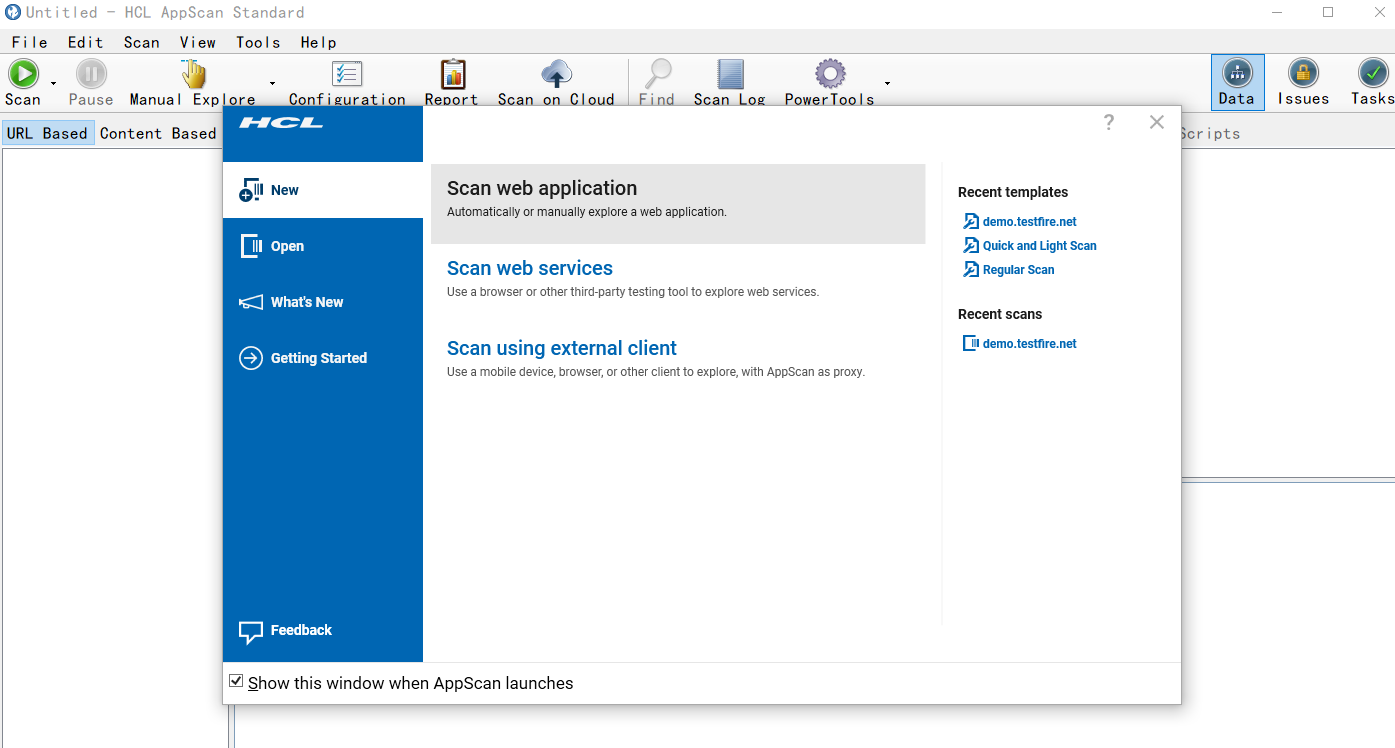
Task: Close the welcome dialog with X
Action: [x=1157, y=122]
